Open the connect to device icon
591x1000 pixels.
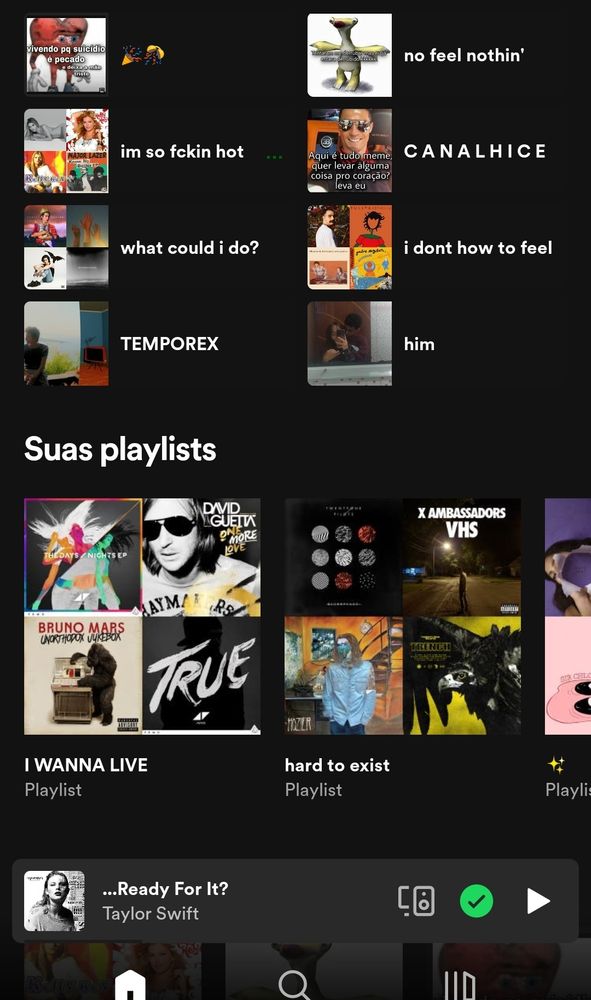click(x=416, y=901)
